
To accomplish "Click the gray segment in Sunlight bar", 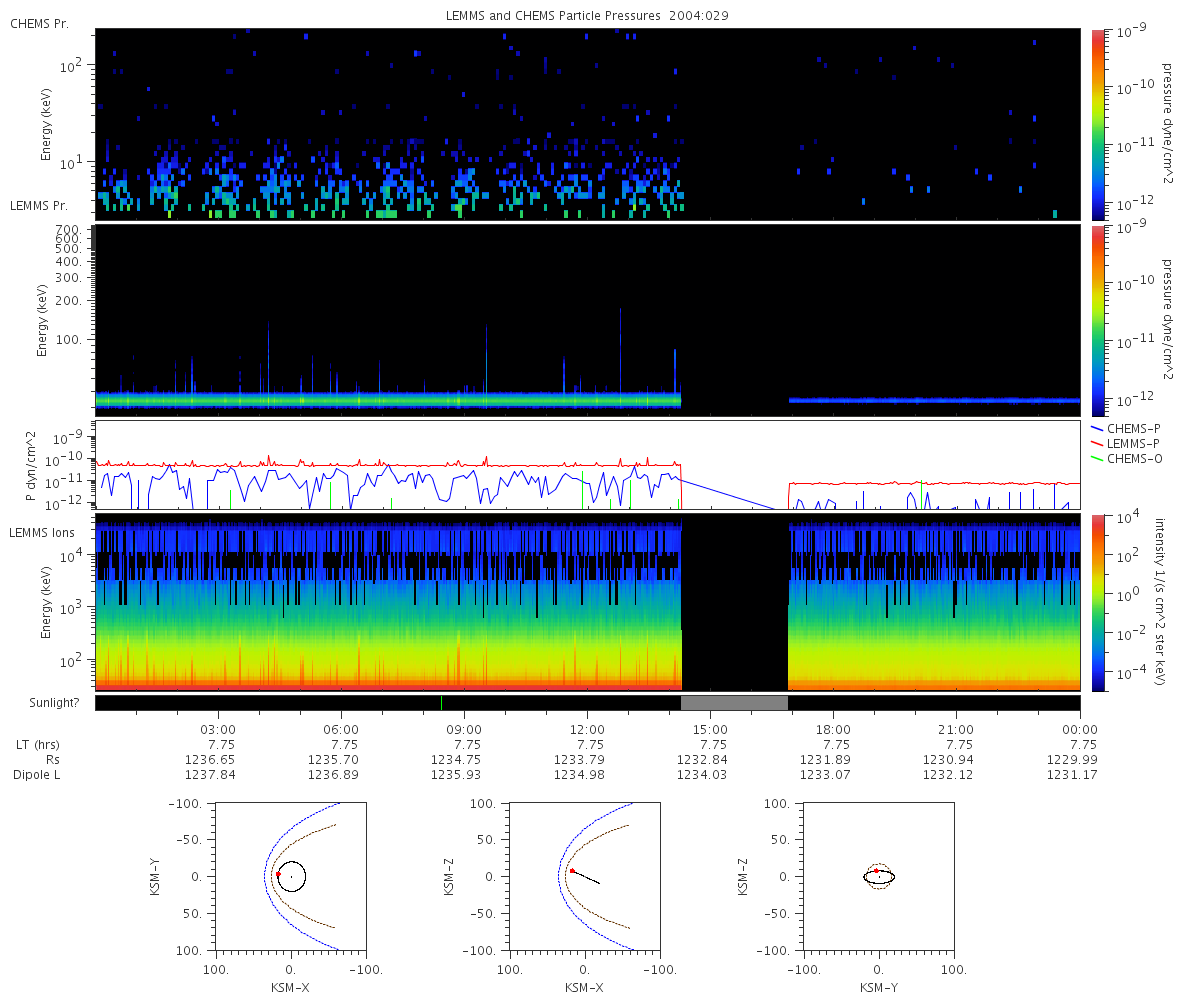I will click(735, 703).
